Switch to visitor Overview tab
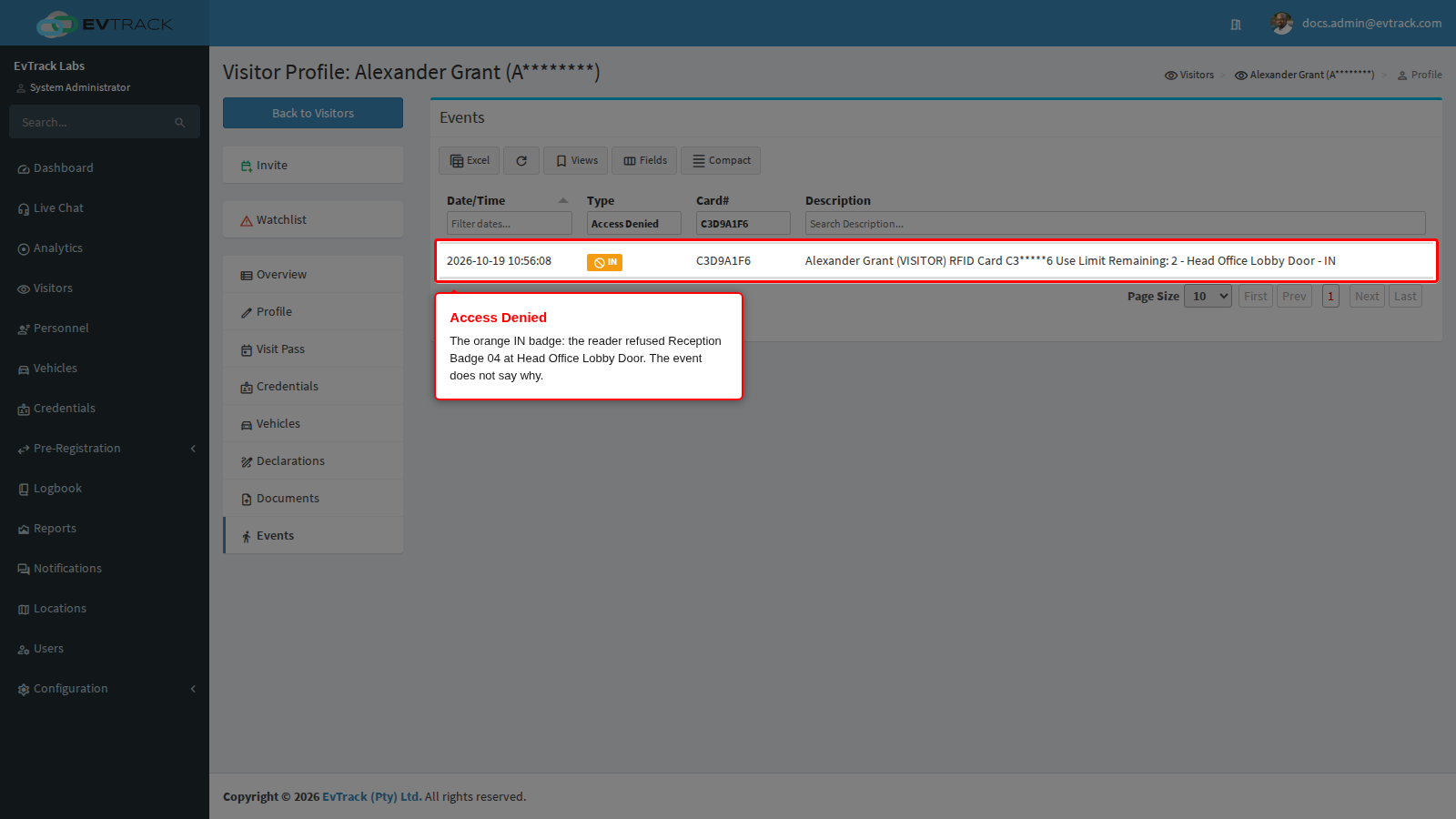Viewport: 1456px width, 819px height. 313,275
